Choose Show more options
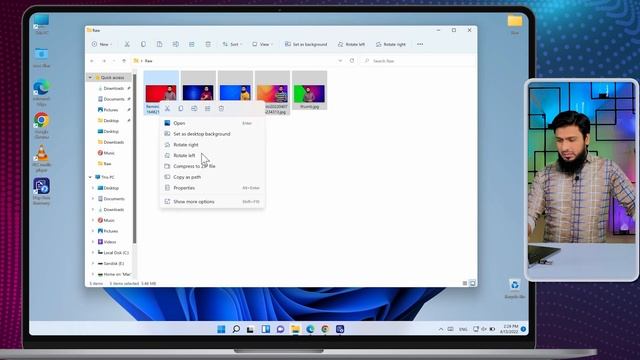The height and width of the screenshot is (360, 640). pos(212,202)
